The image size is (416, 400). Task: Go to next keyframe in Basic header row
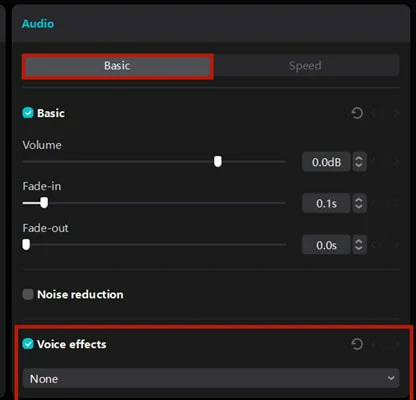pyautogui.click(x=396, y=113)
